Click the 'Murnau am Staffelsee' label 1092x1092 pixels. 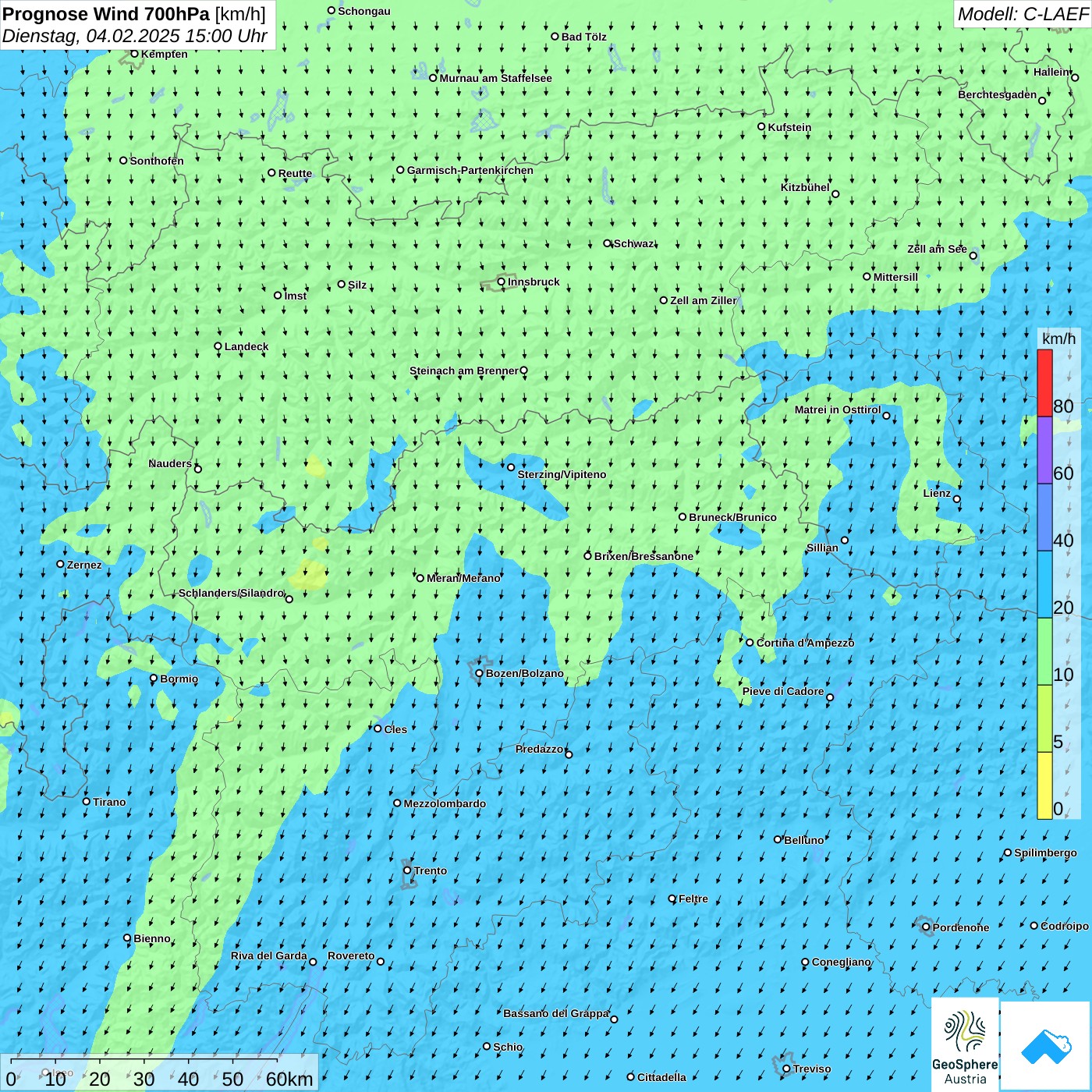(x=496, y=78)
